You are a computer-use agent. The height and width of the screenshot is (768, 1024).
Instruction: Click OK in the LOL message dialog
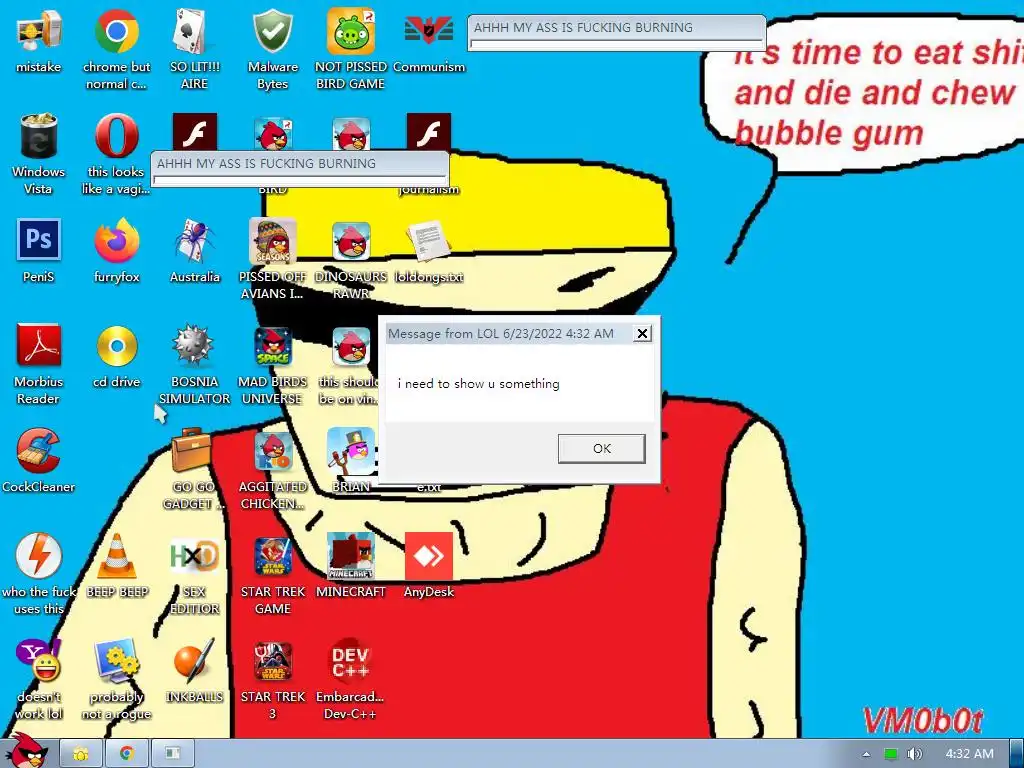click(601, 449)
